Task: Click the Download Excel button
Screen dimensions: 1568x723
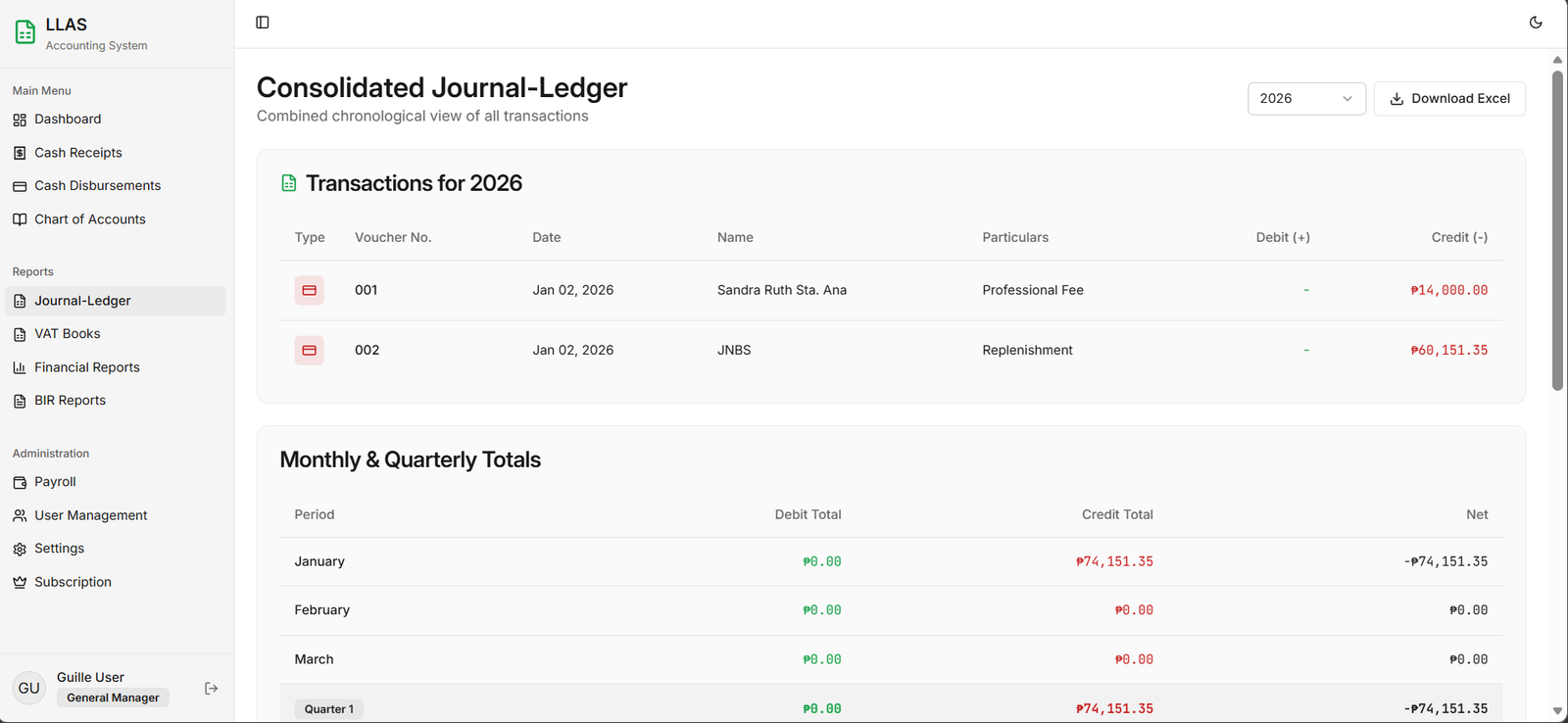Action: [1449, 99]
